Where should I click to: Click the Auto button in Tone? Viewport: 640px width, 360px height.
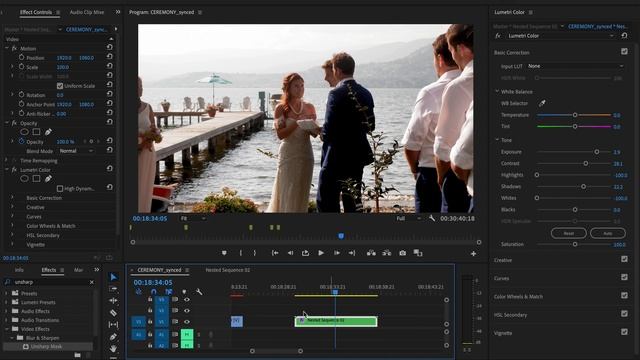click(608, 233)
